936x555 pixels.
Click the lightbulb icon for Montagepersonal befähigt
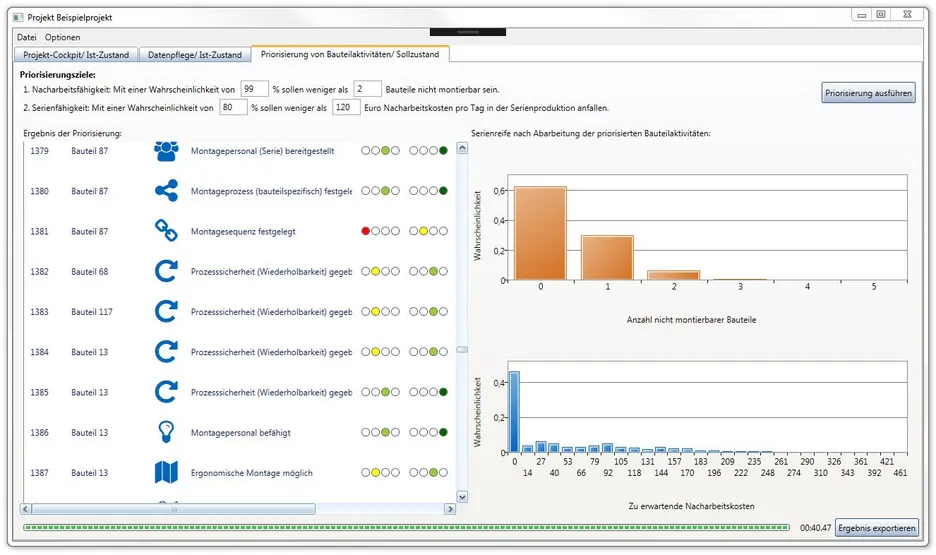coord(165,432)
